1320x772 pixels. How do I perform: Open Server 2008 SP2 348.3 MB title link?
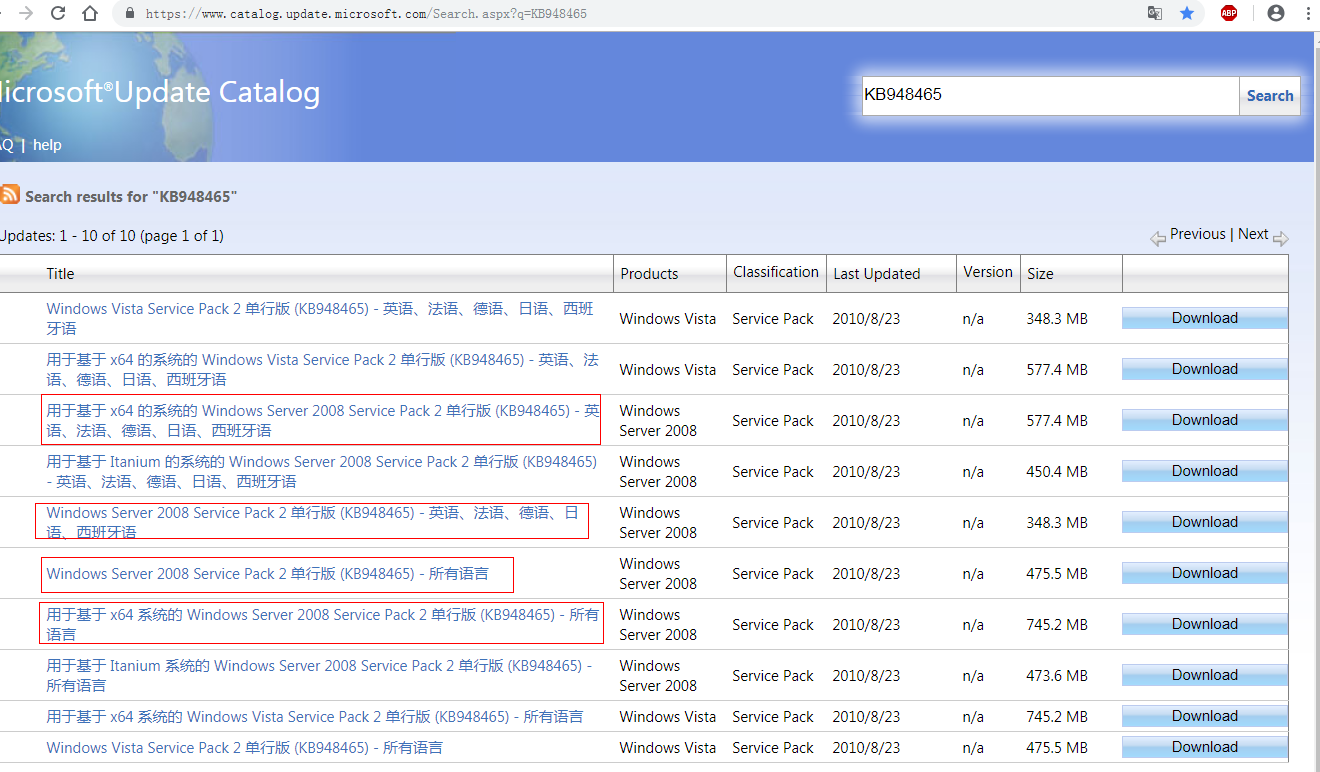coord(312,522)
